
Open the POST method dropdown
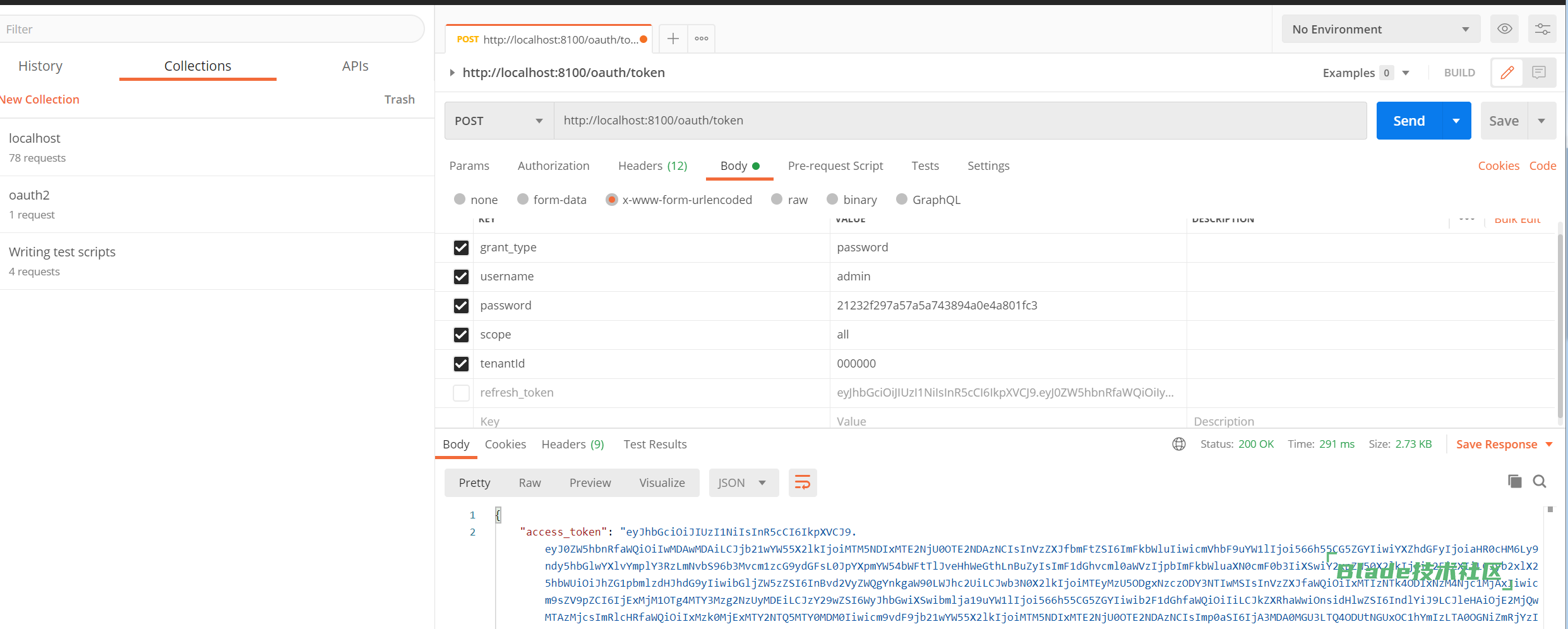499,121
